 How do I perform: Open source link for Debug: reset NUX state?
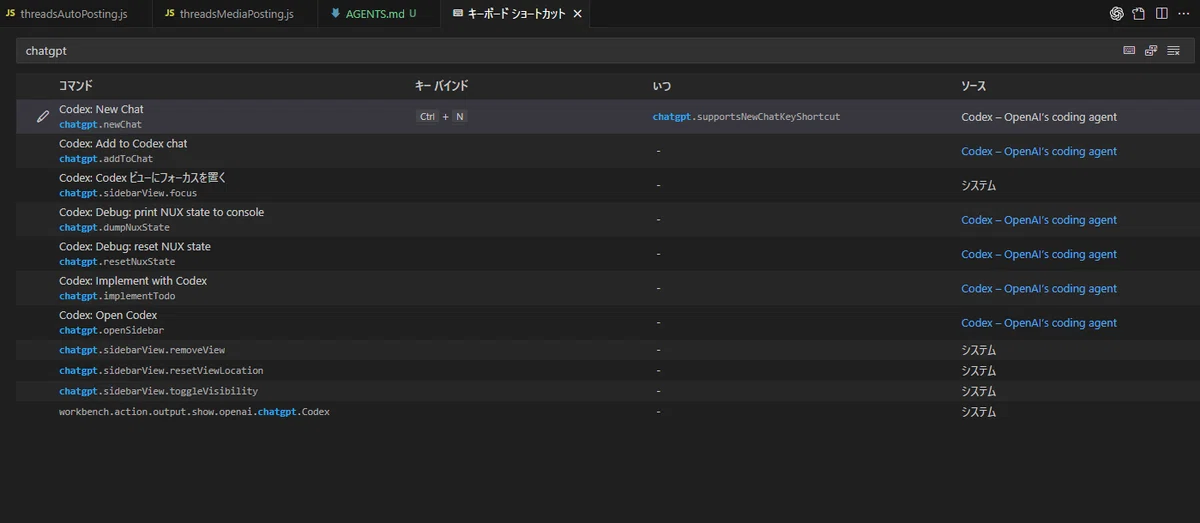tap(1039, 254)
